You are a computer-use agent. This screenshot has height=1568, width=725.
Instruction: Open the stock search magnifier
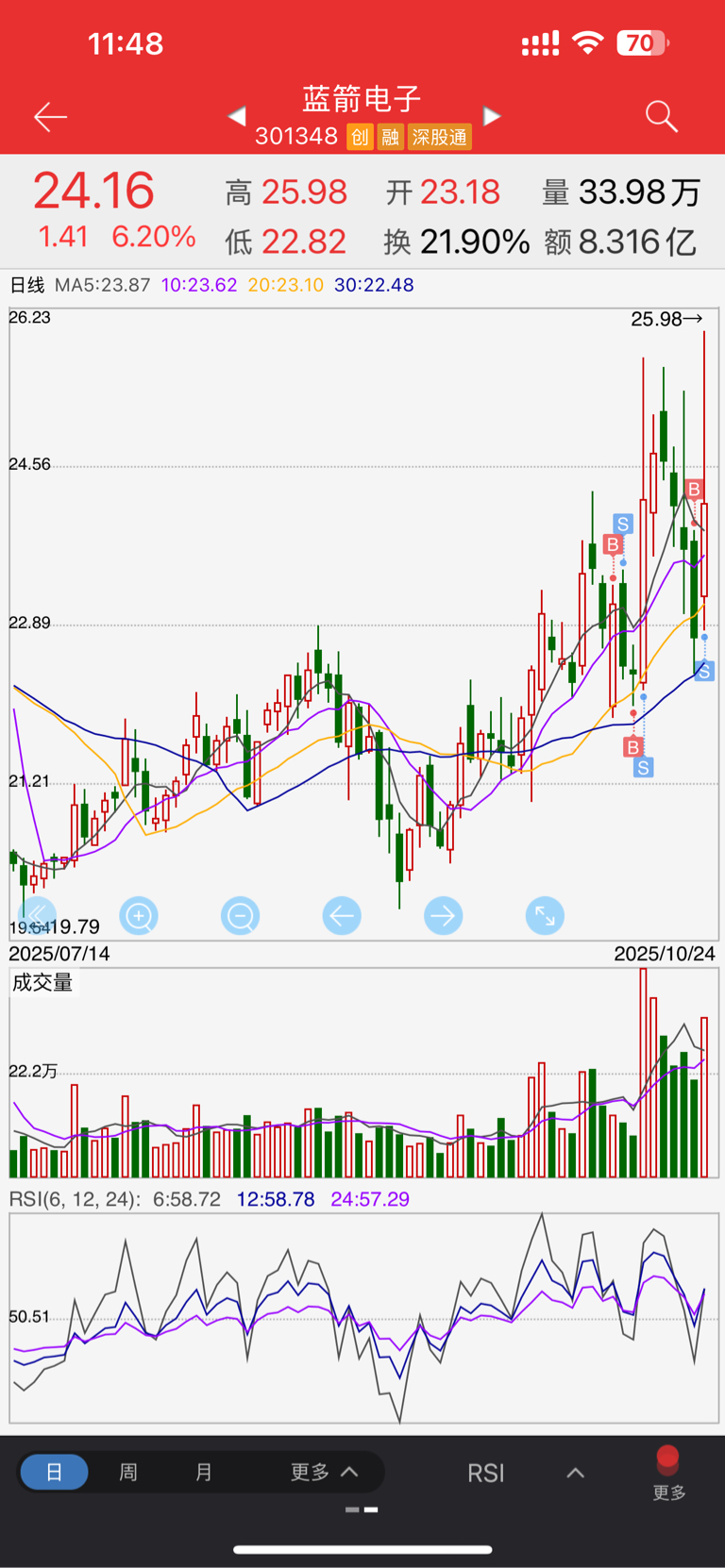(x=662, y=117)
